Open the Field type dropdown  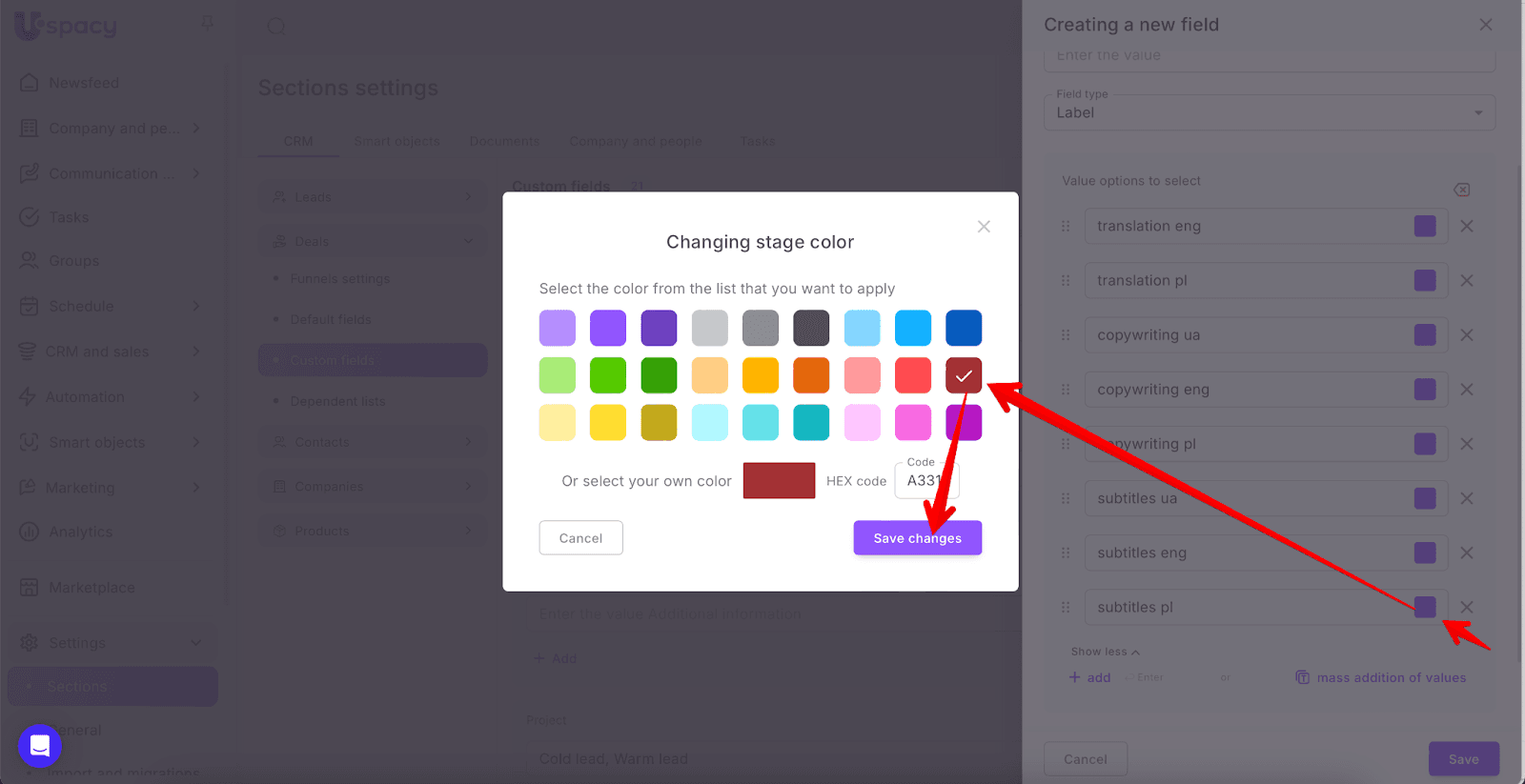click(1269, 112)
